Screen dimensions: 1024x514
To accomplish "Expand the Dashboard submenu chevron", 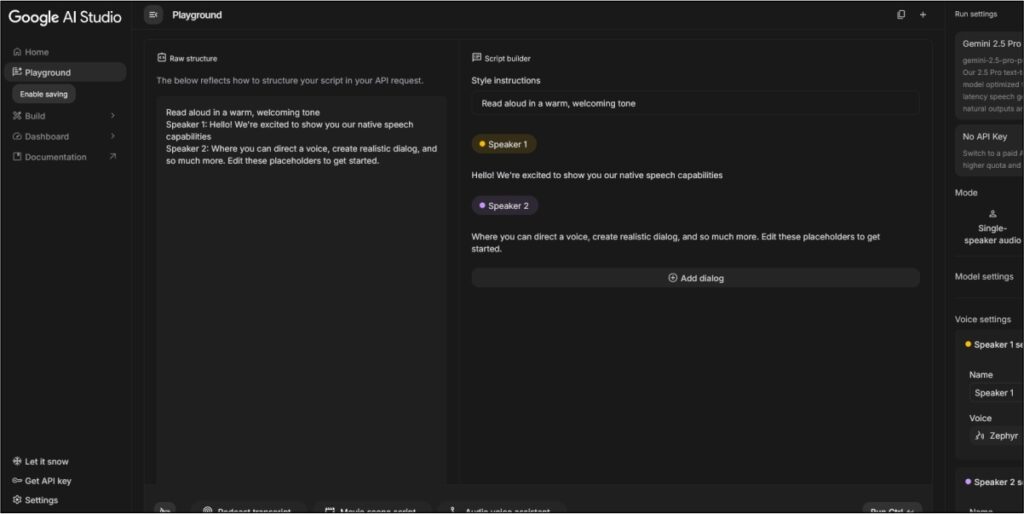I will point(112,137).
